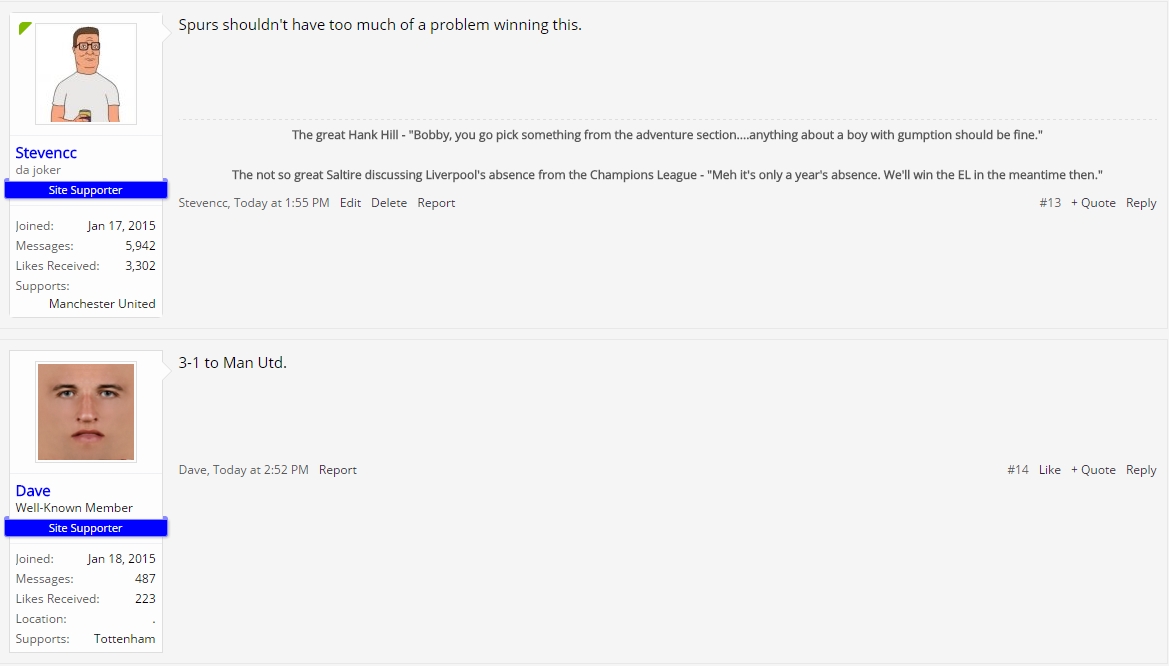
Task: Add post #14 to multi-quote
Action: (x=1093, y=470)
